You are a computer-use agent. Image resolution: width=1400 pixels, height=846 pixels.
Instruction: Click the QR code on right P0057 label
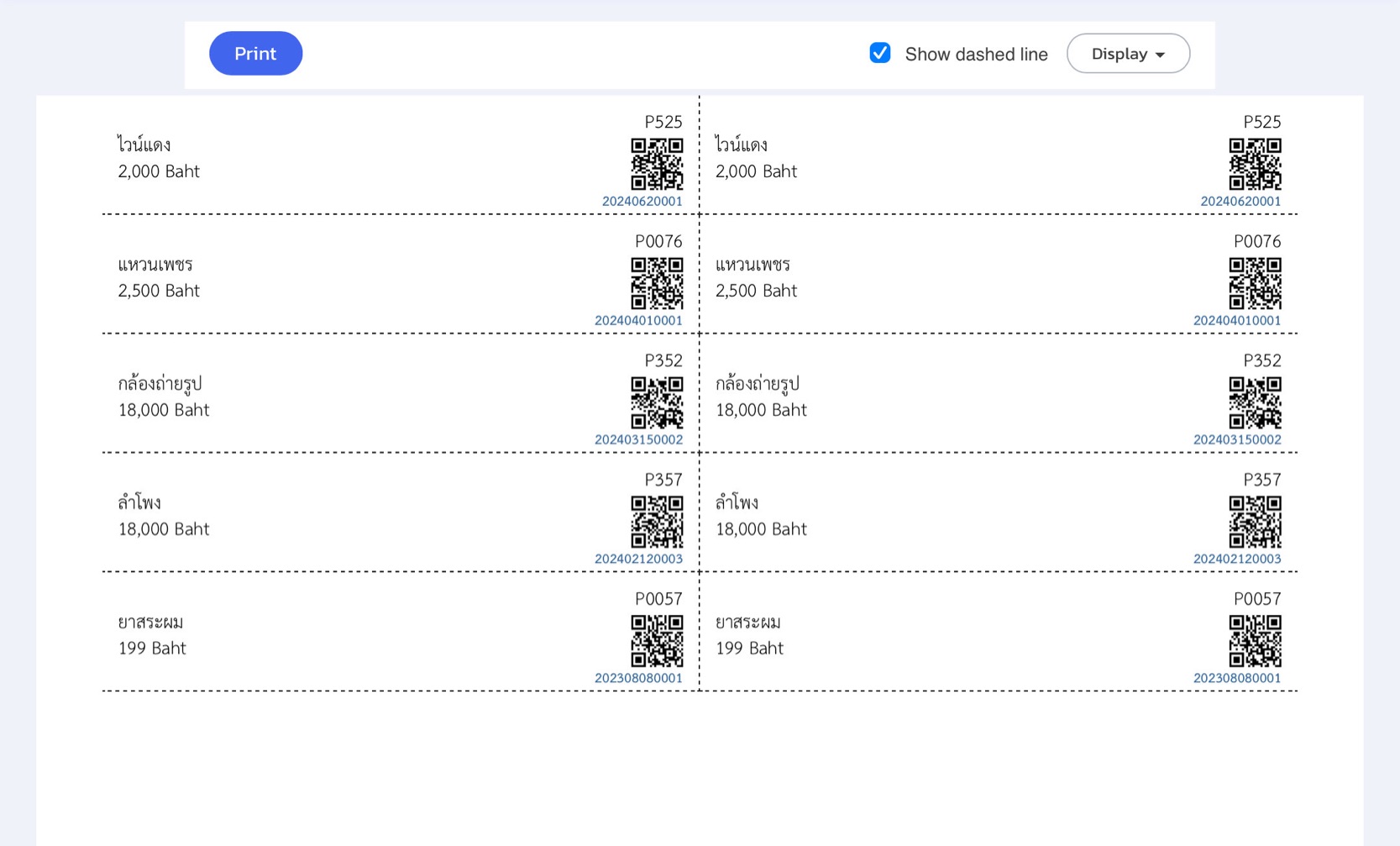click(x=1255, y=641)
